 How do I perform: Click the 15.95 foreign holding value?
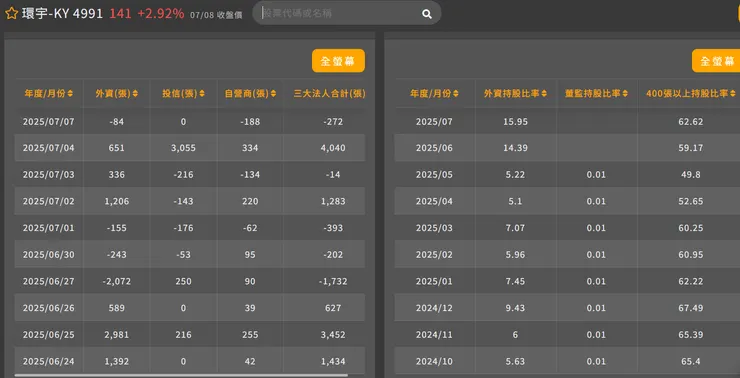click(x=515, y=121)
